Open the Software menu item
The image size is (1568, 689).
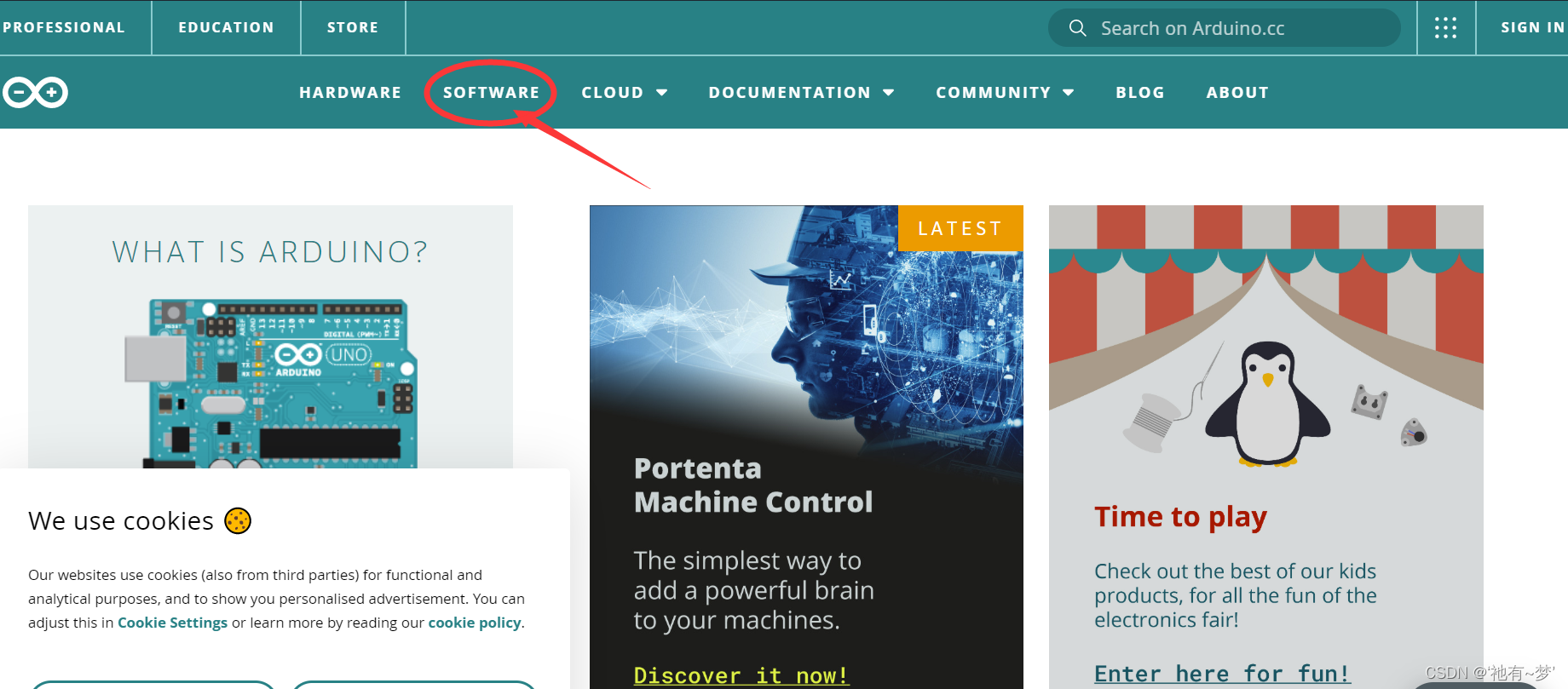pyautogui.click(x=491, y=92)
